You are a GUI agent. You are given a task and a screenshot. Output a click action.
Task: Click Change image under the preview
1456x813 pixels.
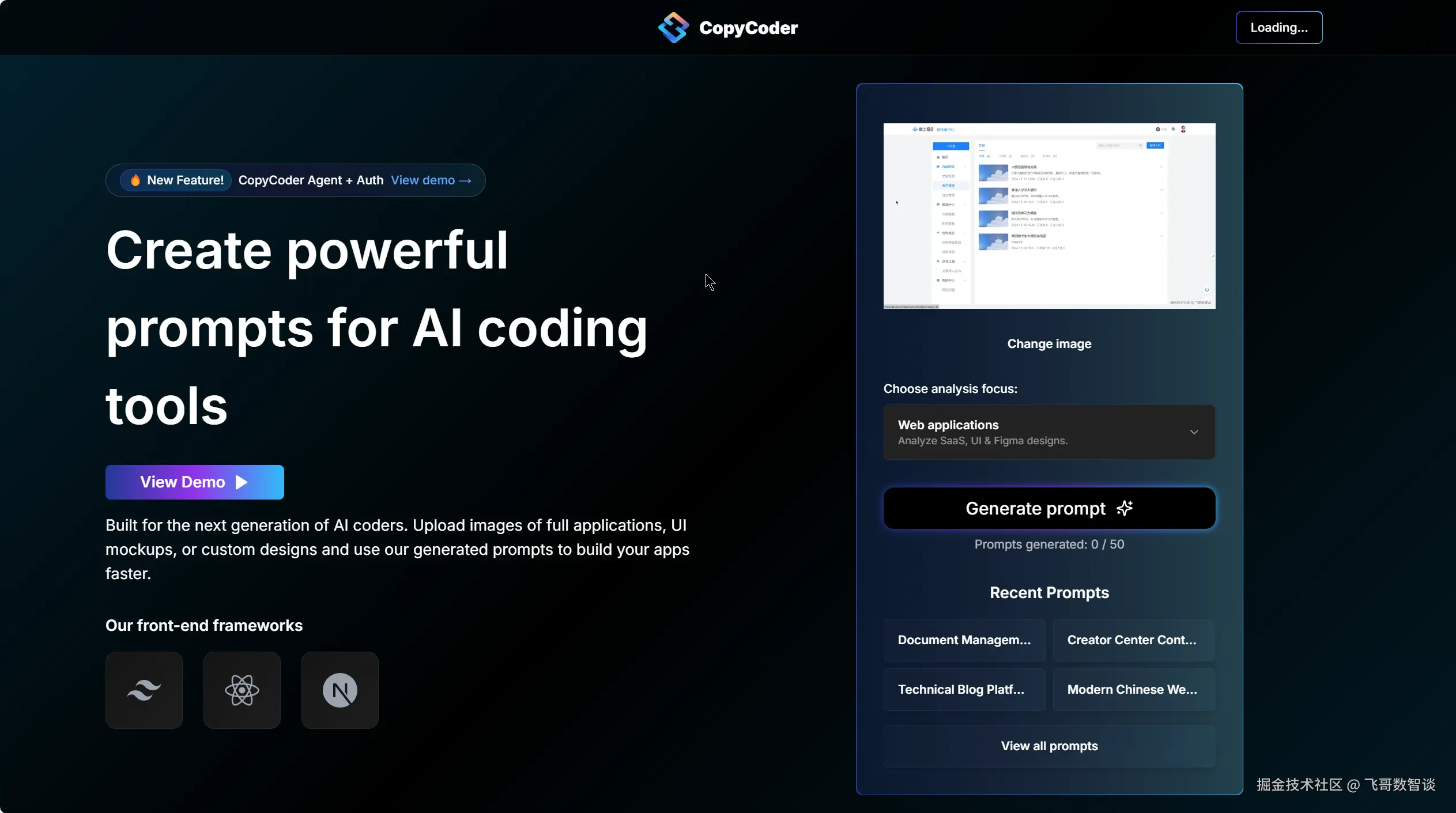pyautogui.click(x=1049, y=344)
